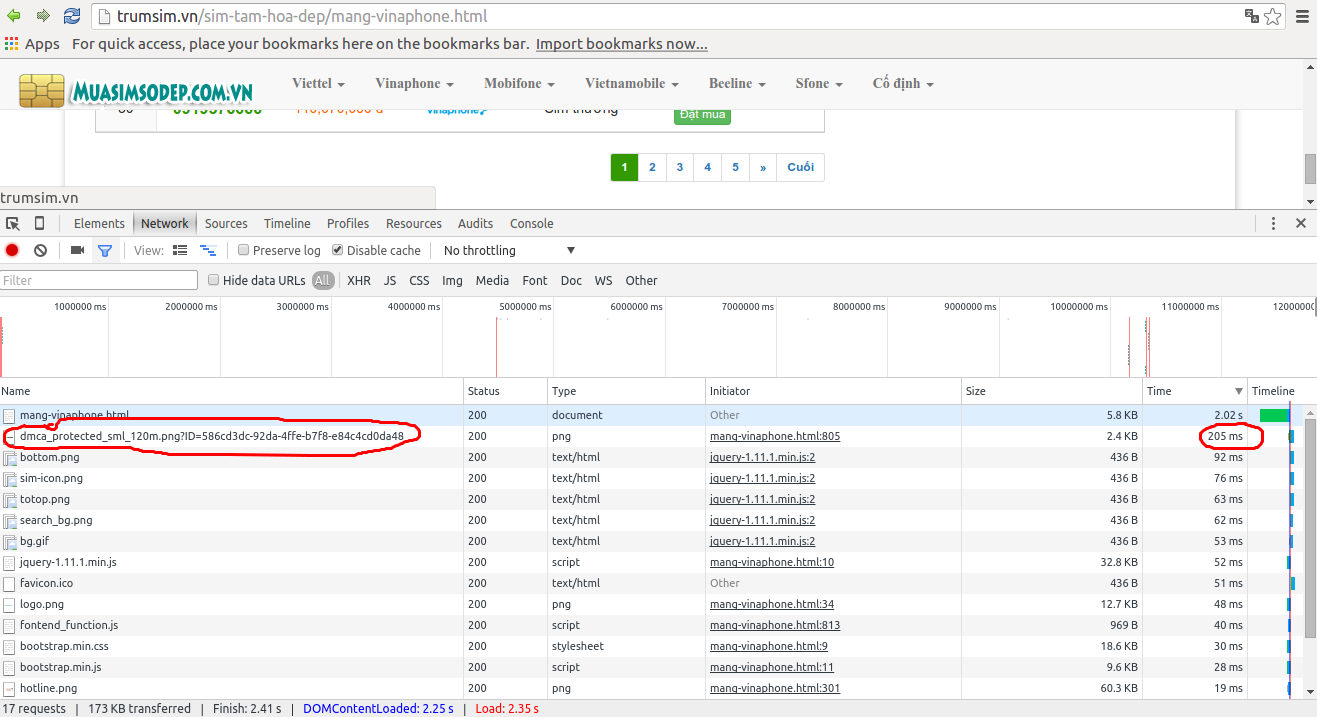This screenshot has height=717, width=1317.
Task: Toggle device mode phone icon
Action: pos(40,223)
